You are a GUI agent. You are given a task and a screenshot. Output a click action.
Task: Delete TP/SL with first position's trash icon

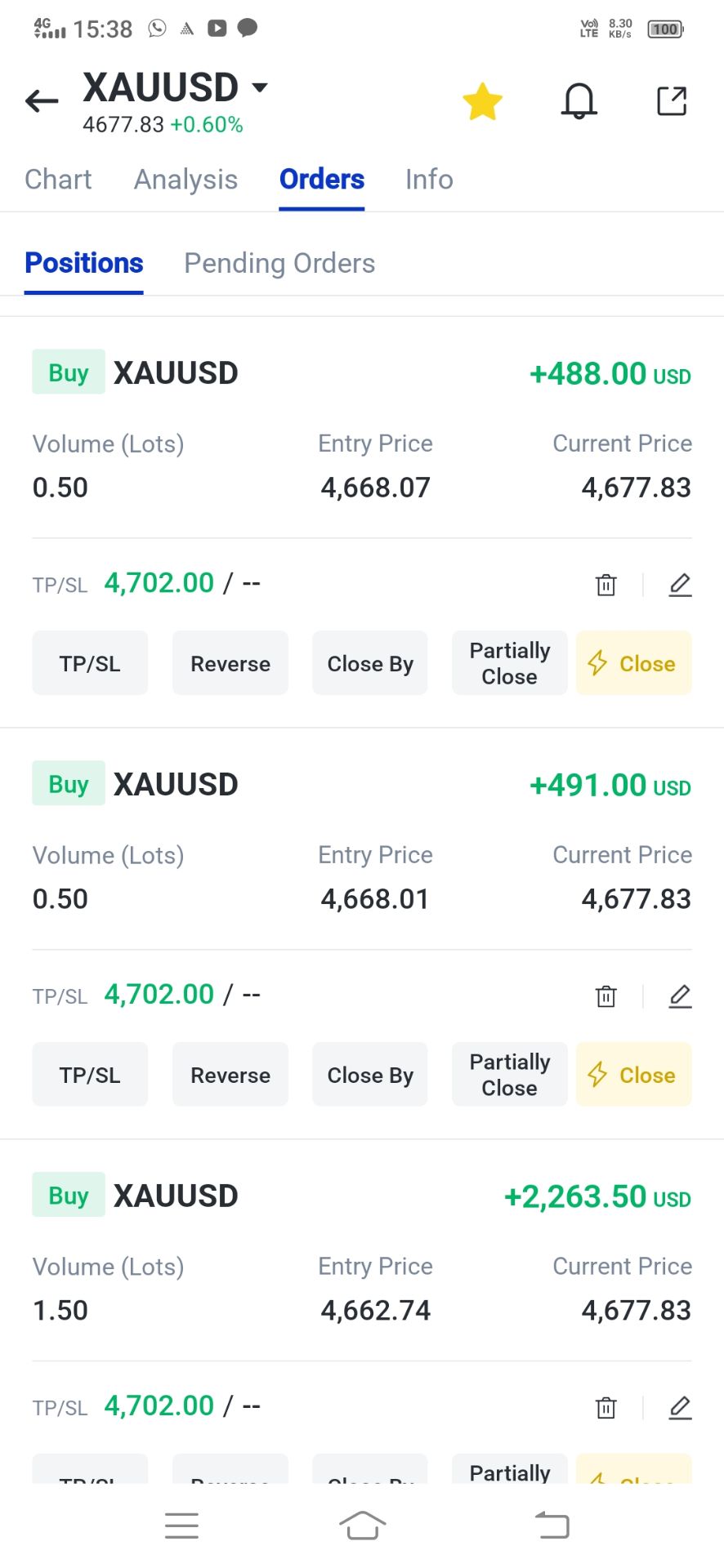tap(606, 585)
